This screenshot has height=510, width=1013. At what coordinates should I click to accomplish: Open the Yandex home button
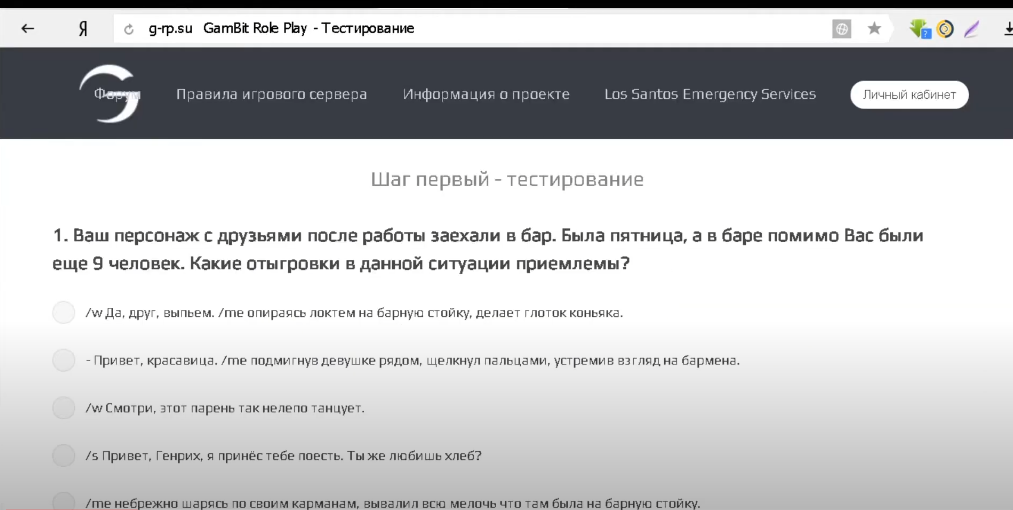[x=82, y=29]
